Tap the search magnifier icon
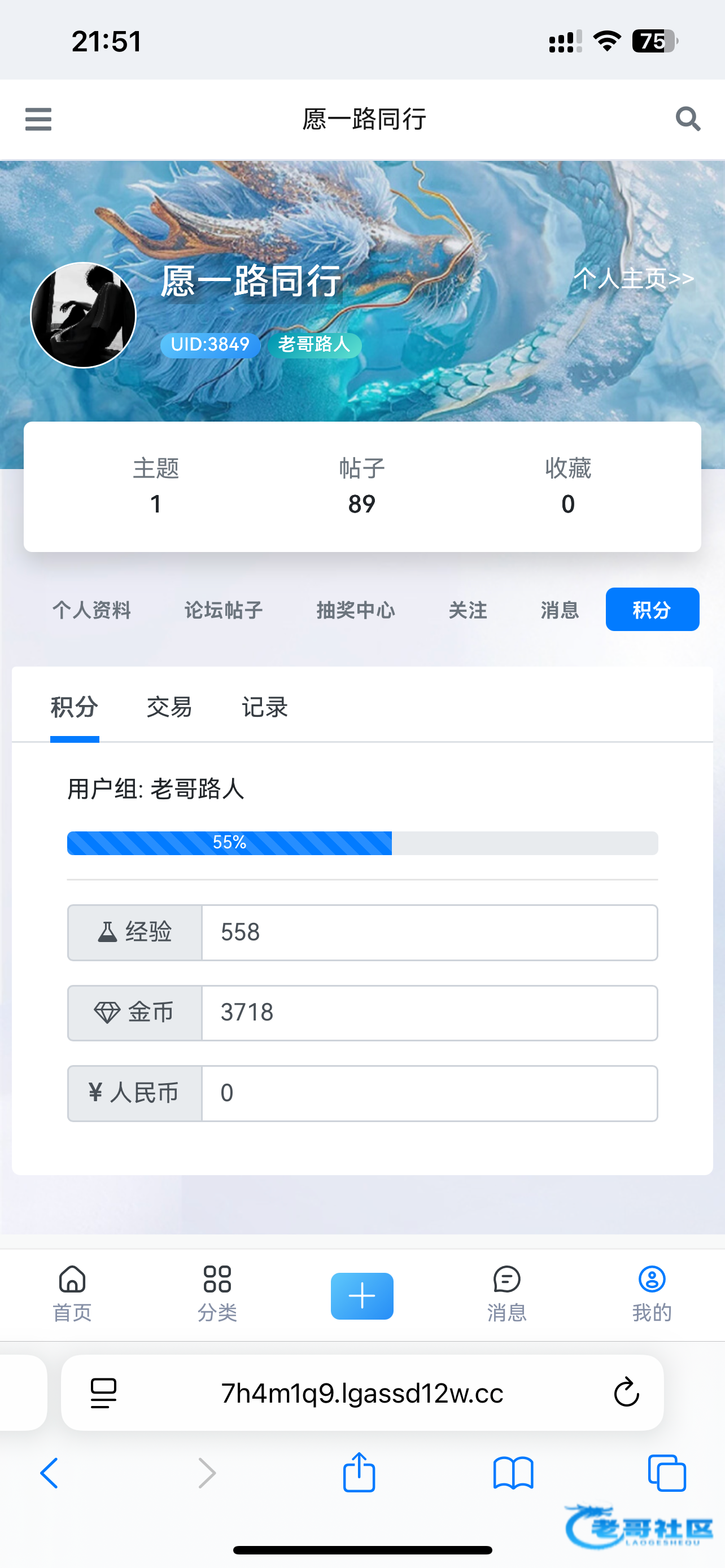The width and height of the screenshot is (725, 1568). click(x=687, y=119)
